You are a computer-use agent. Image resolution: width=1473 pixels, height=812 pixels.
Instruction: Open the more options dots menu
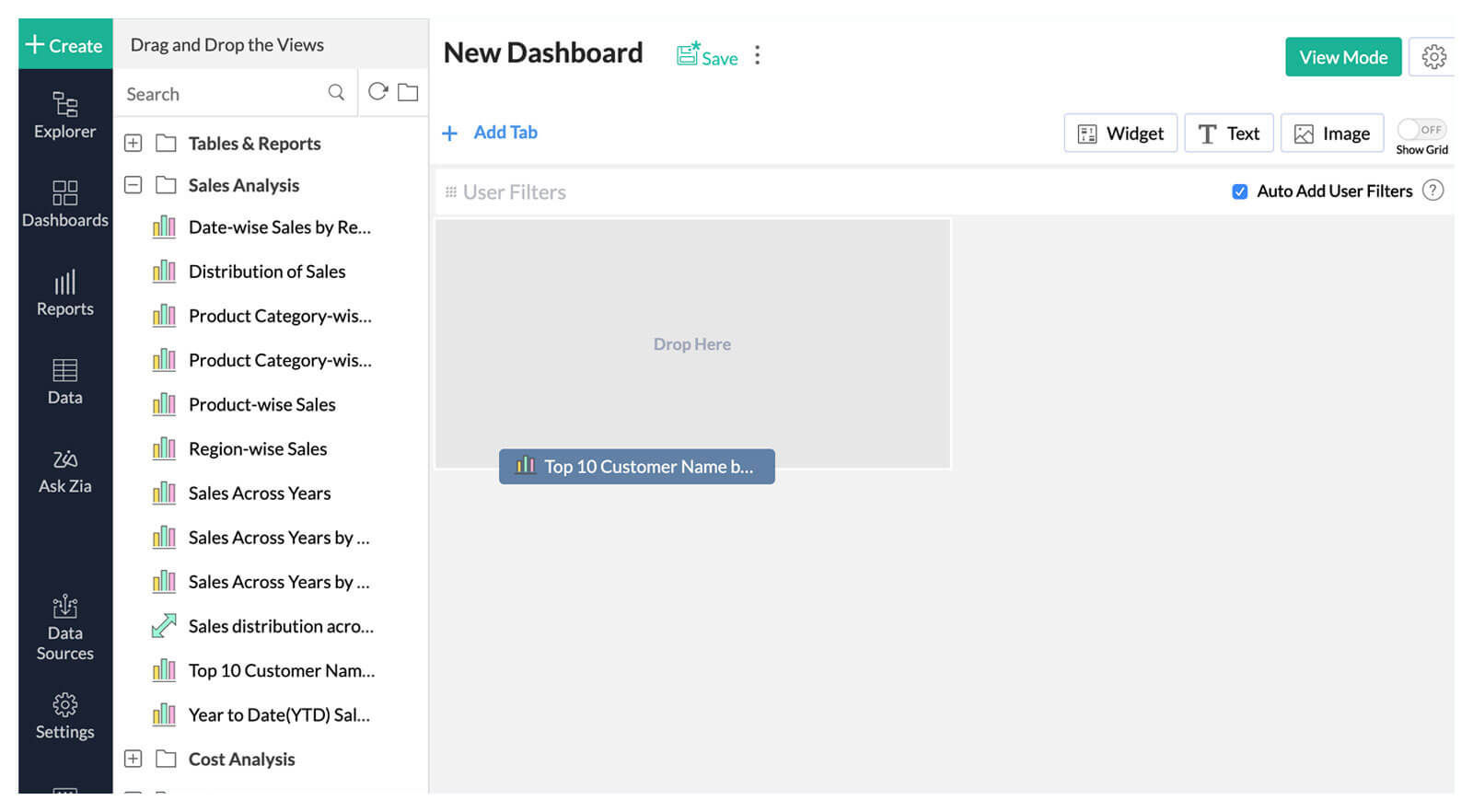point(758,55)
